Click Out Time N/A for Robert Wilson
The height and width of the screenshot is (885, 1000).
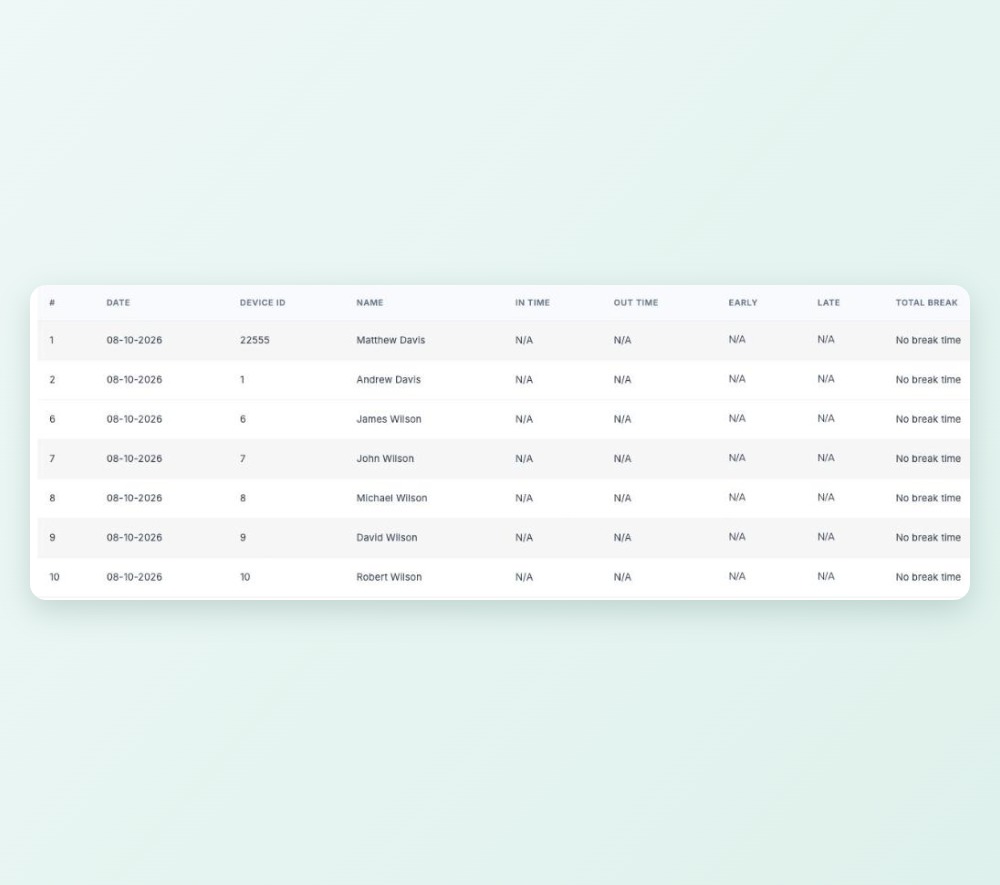[622, 578]
